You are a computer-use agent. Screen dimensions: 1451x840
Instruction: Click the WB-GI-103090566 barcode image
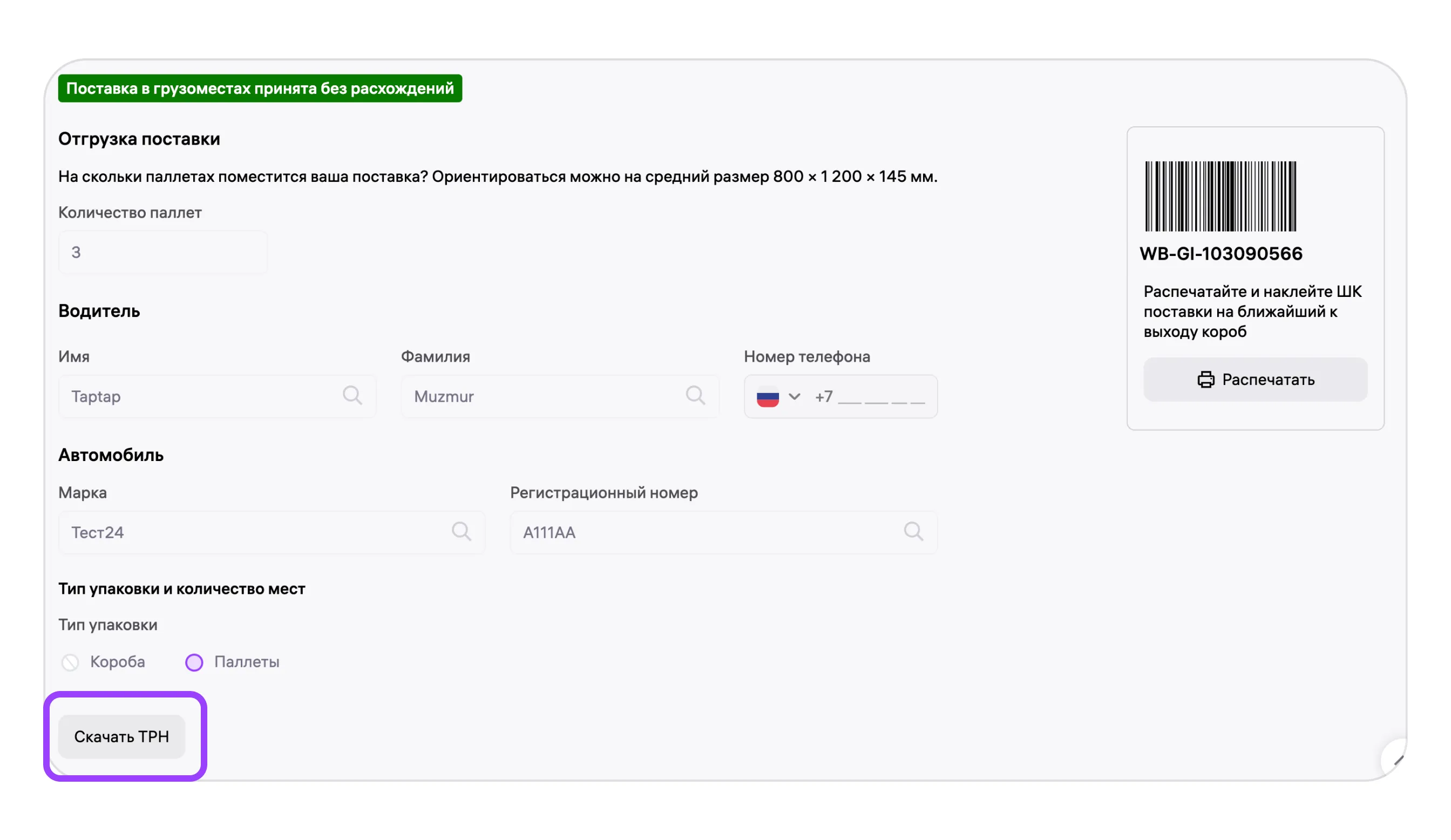pos(1220,197)
